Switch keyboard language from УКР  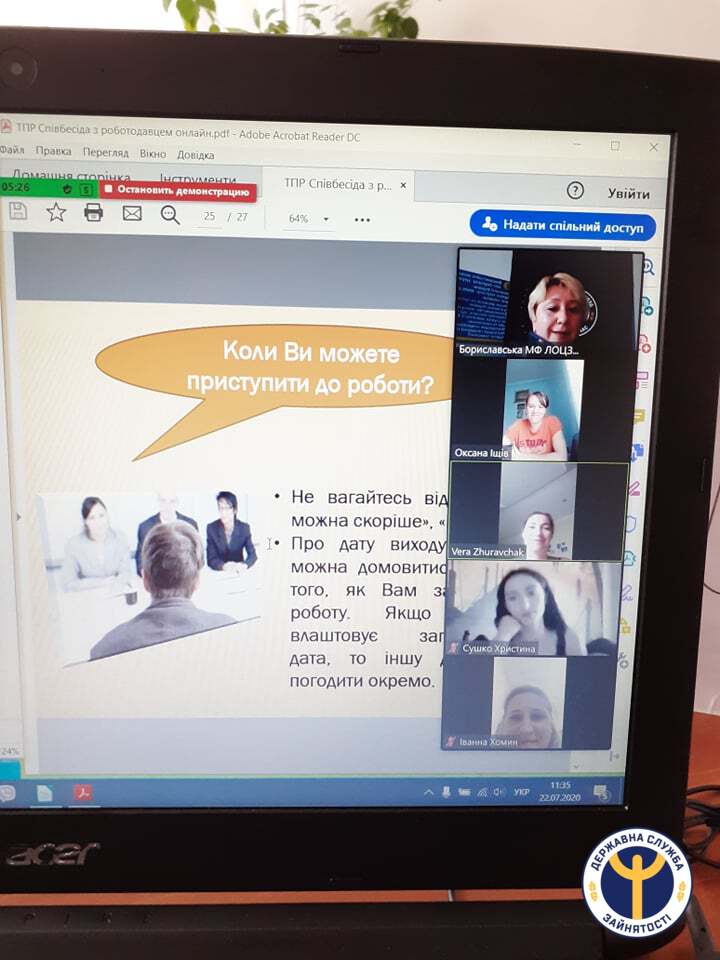(521, 792)
